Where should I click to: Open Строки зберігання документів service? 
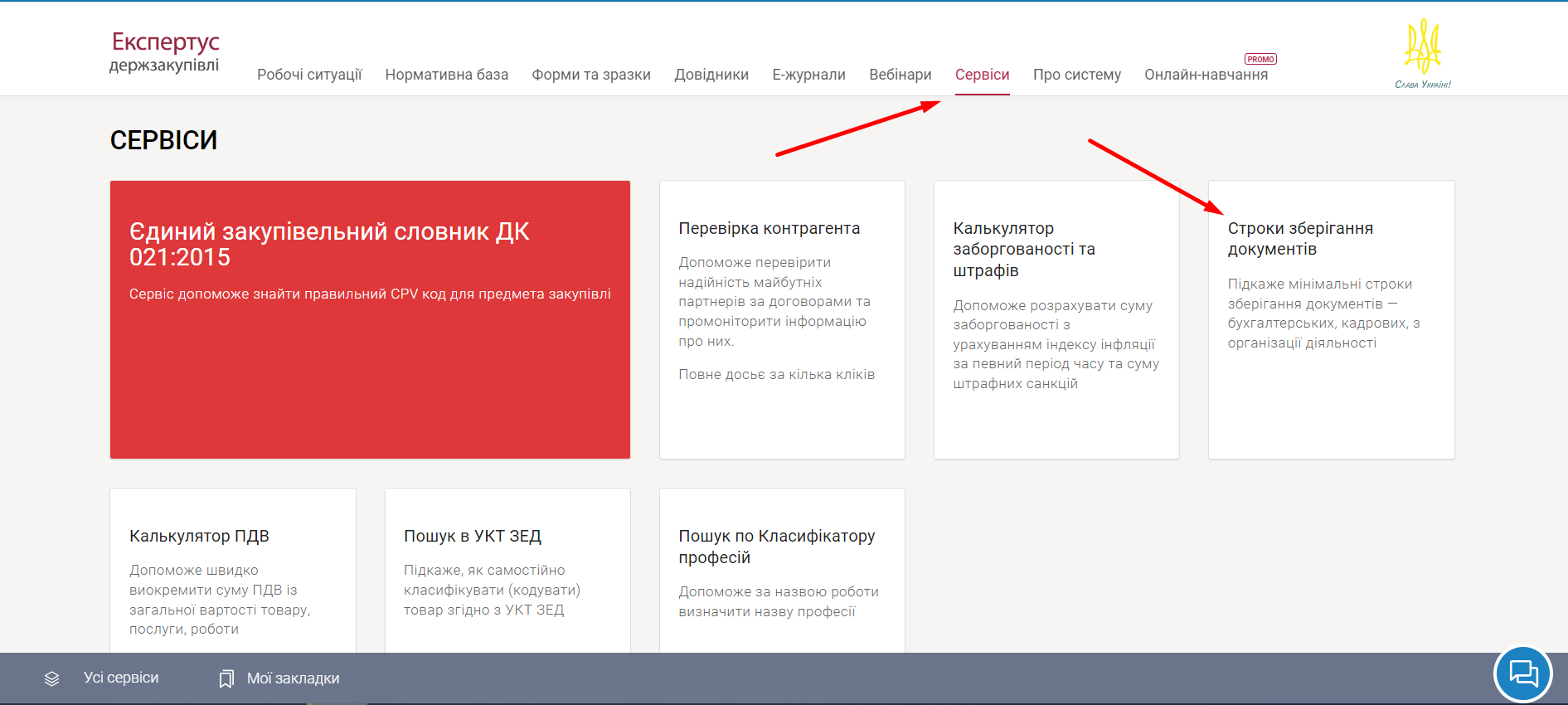1330,319
